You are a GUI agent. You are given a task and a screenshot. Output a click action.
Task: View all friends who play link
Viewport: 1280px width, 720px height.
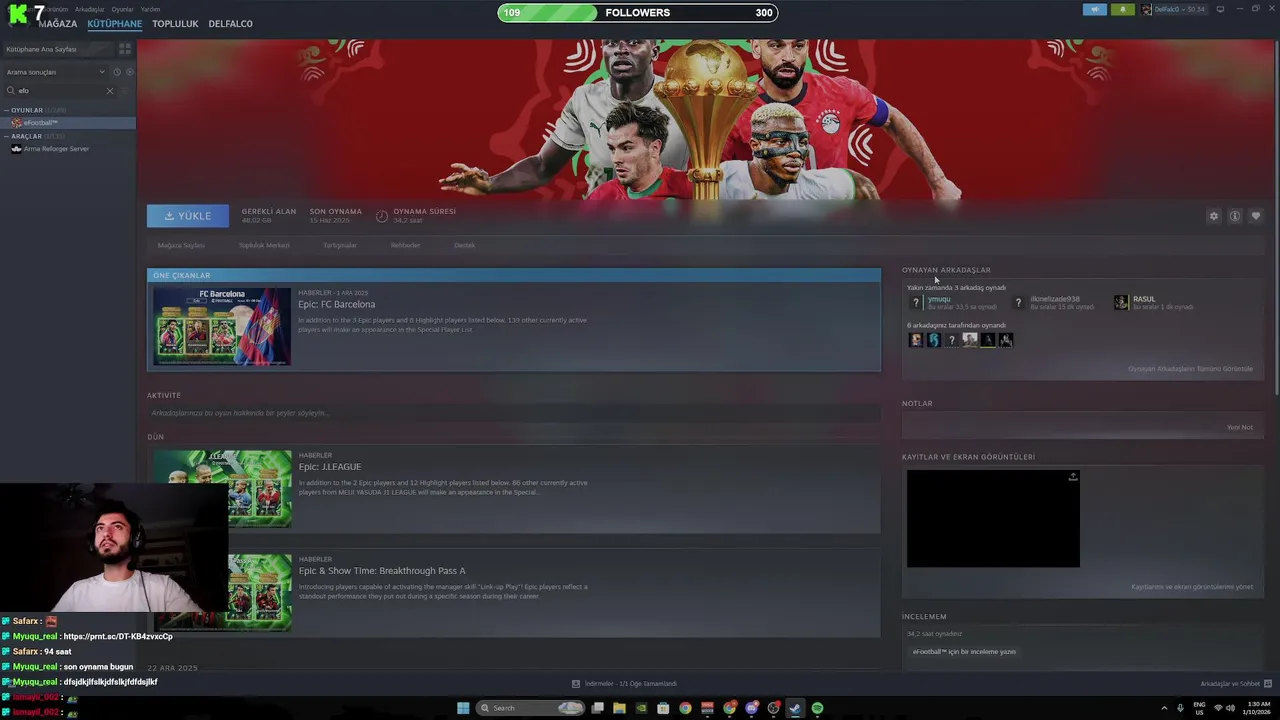[1190, 369]
